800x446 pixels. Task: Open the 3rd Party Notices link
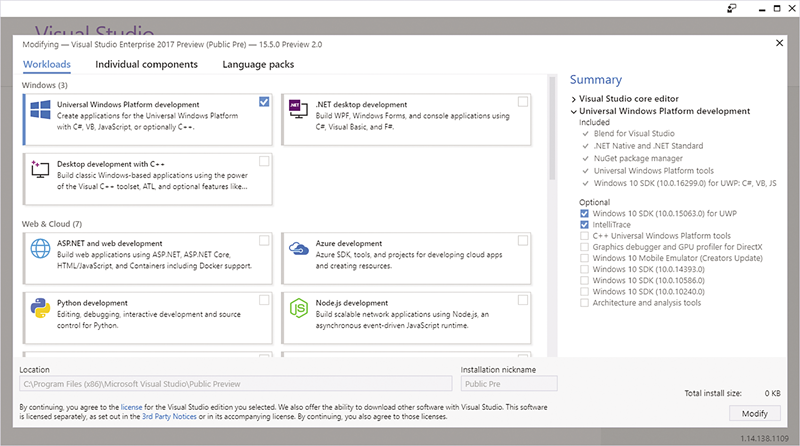point(169,416)
